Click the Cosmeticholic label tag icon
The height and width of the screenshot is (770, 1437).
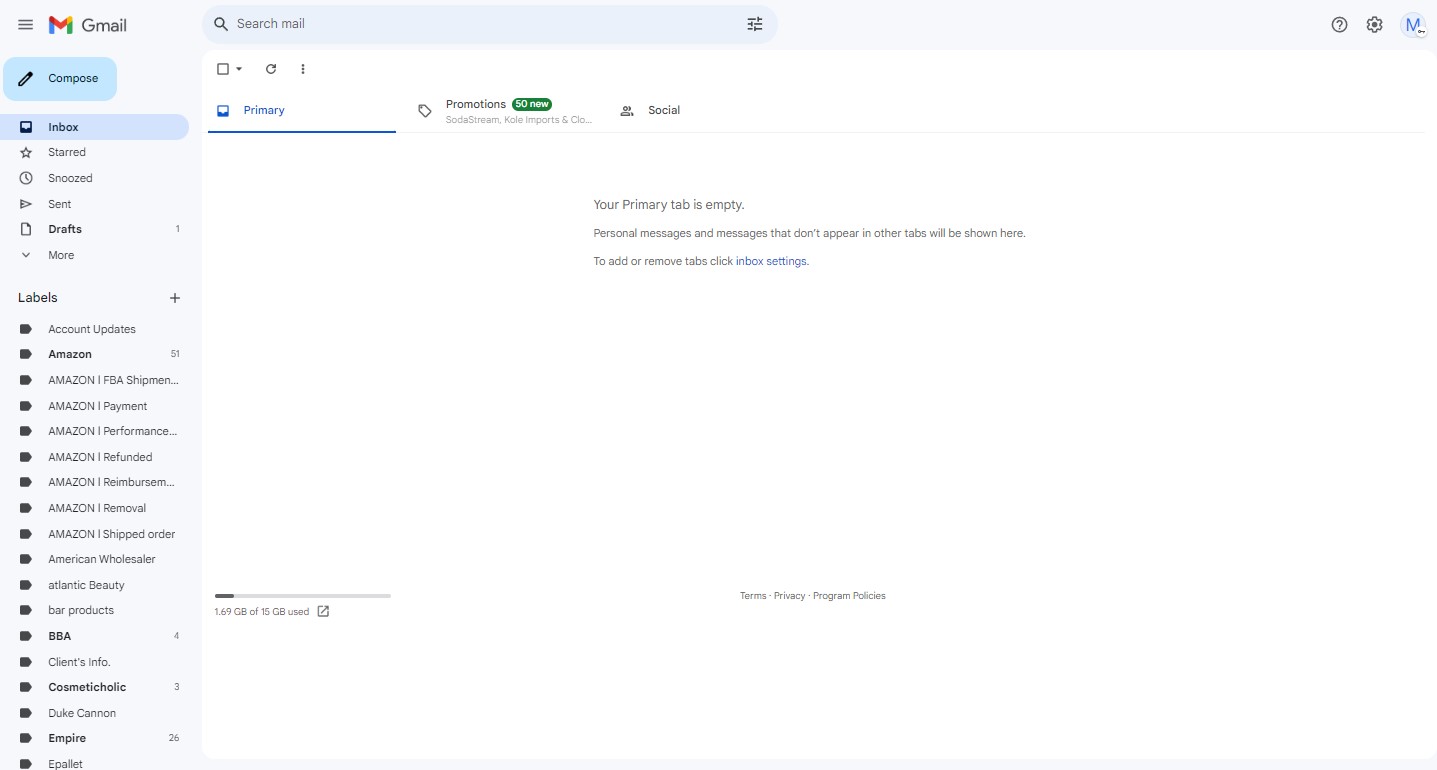click(26, 687)
